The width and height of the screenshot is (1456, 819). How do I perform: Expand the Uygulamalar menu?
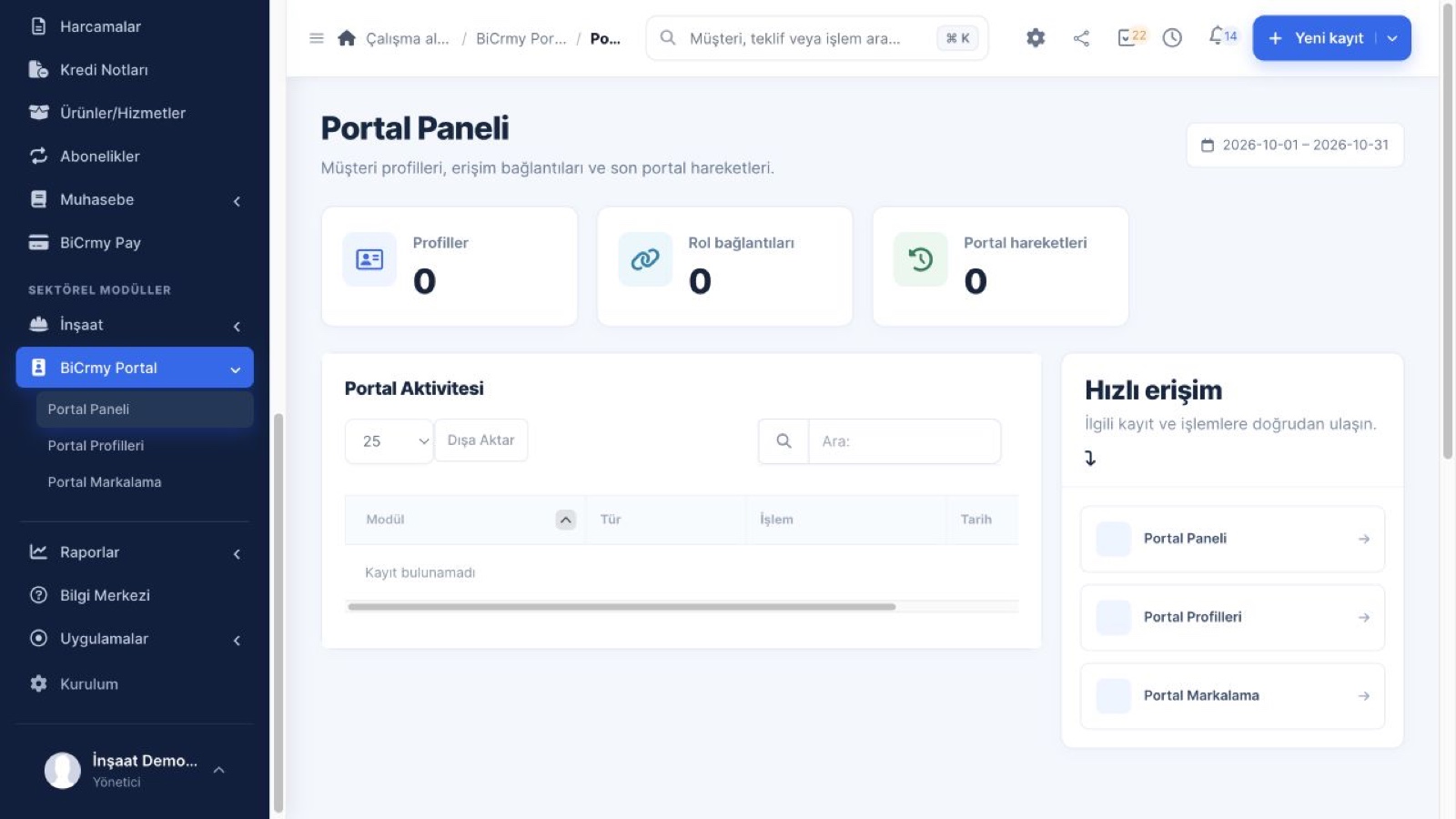[x=135, y=639]
